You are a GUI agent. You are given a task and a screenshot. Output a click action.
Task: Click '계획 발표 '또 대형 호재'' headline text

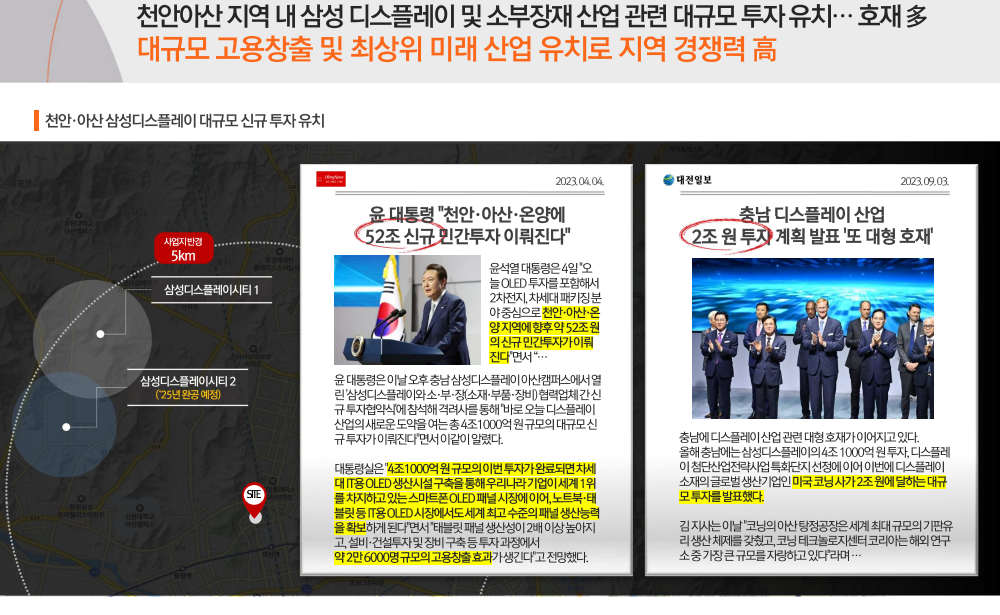(x=853, y=237)
